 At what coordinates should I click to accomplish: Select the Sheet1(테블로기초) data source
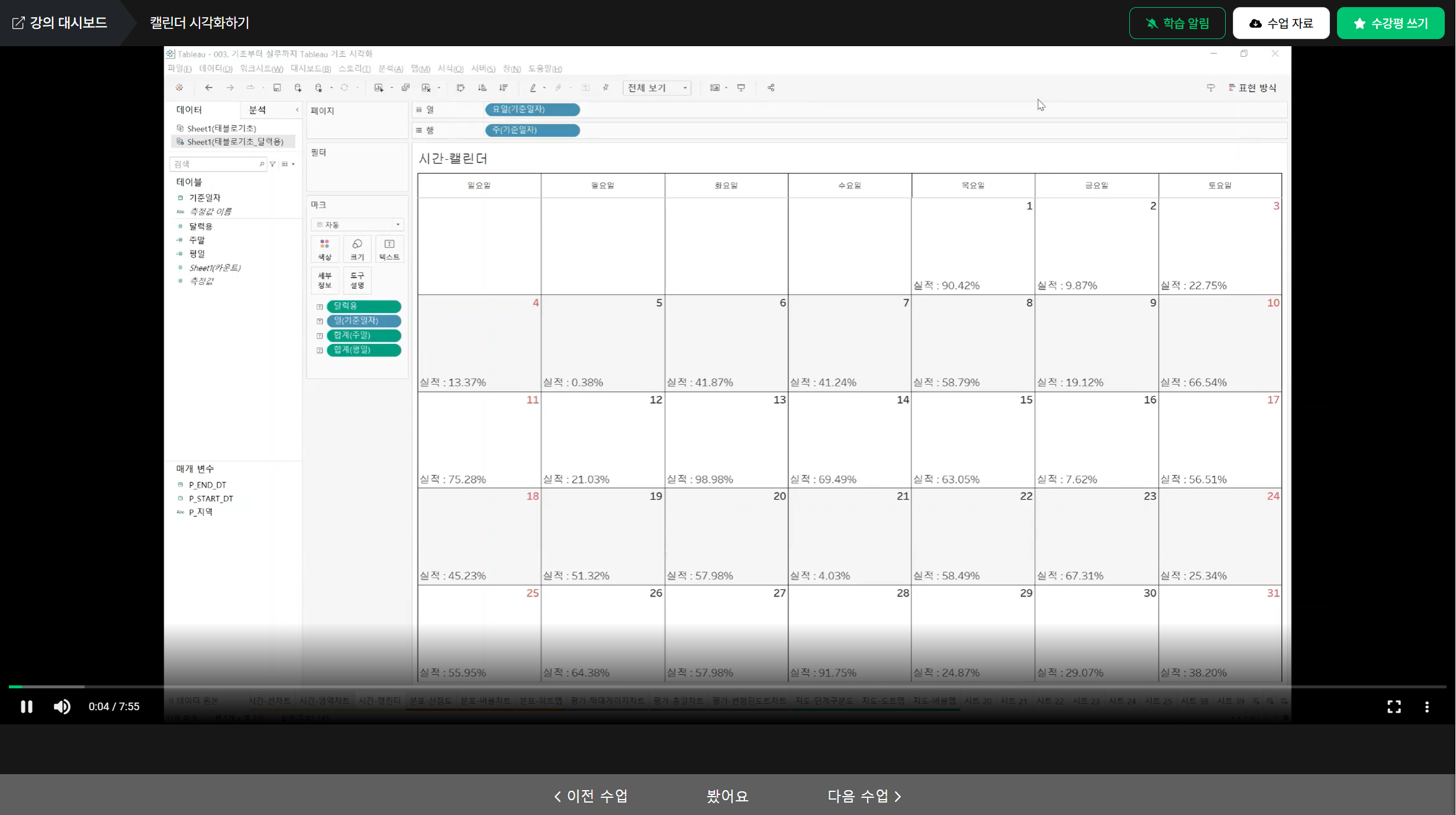221,128
